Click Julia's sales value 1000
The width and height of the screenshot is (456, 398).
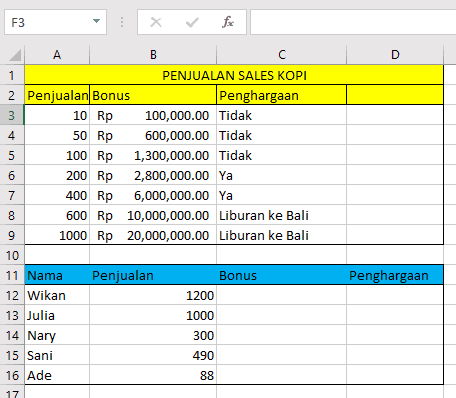153,315
